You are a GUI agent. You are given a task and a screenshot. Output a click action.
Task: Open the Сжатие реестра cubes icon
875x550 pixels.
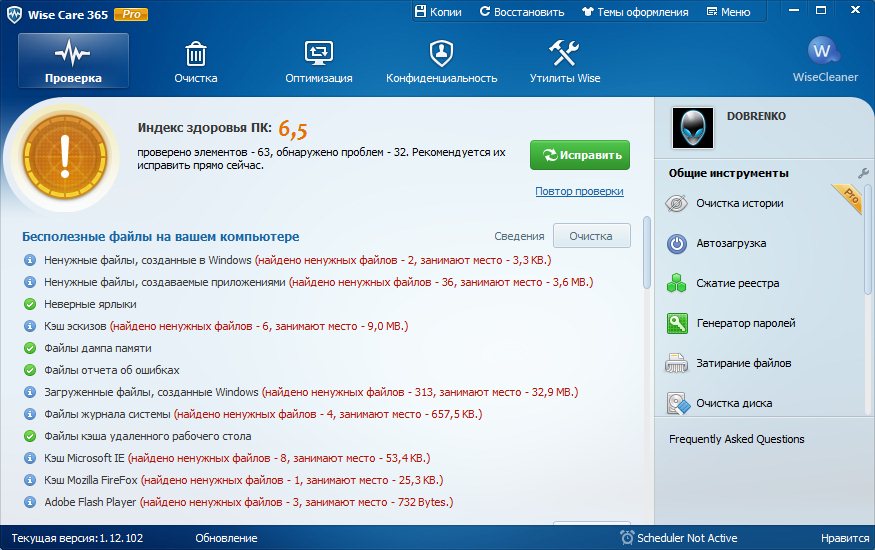click(x=677, y=283)
